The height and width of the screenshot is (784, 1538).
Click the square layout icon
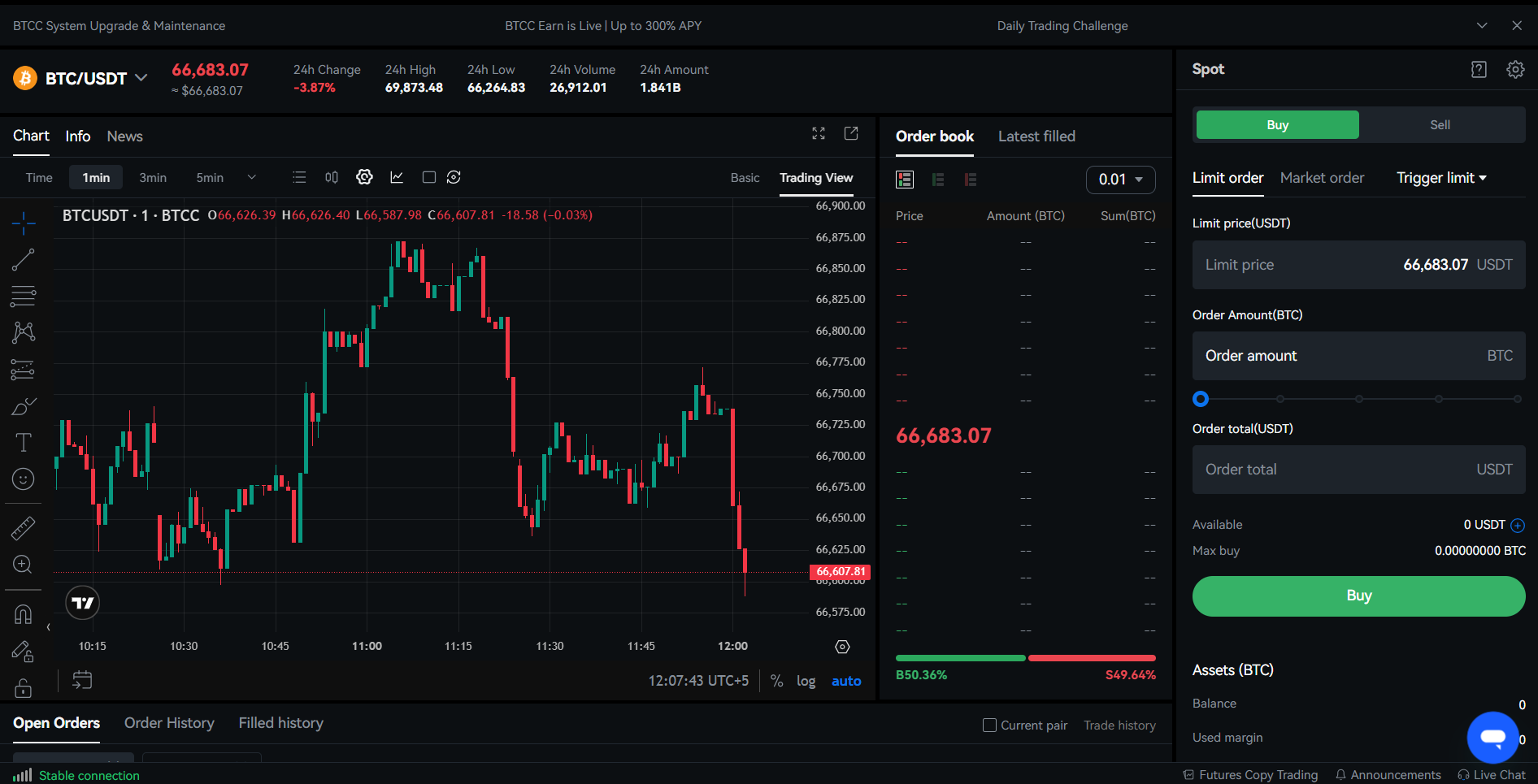click(x=429, y=177)
